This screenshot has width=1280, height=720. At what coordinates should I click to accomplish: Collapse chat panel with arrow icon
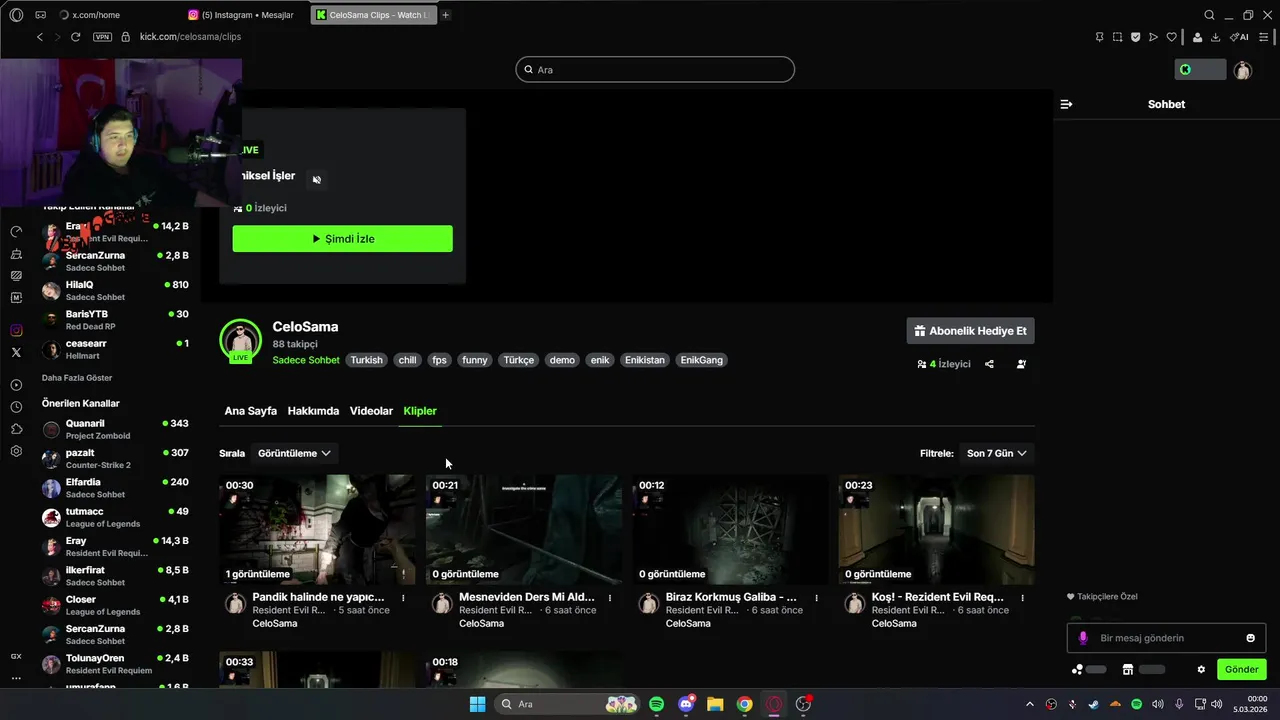[1066, 104]
